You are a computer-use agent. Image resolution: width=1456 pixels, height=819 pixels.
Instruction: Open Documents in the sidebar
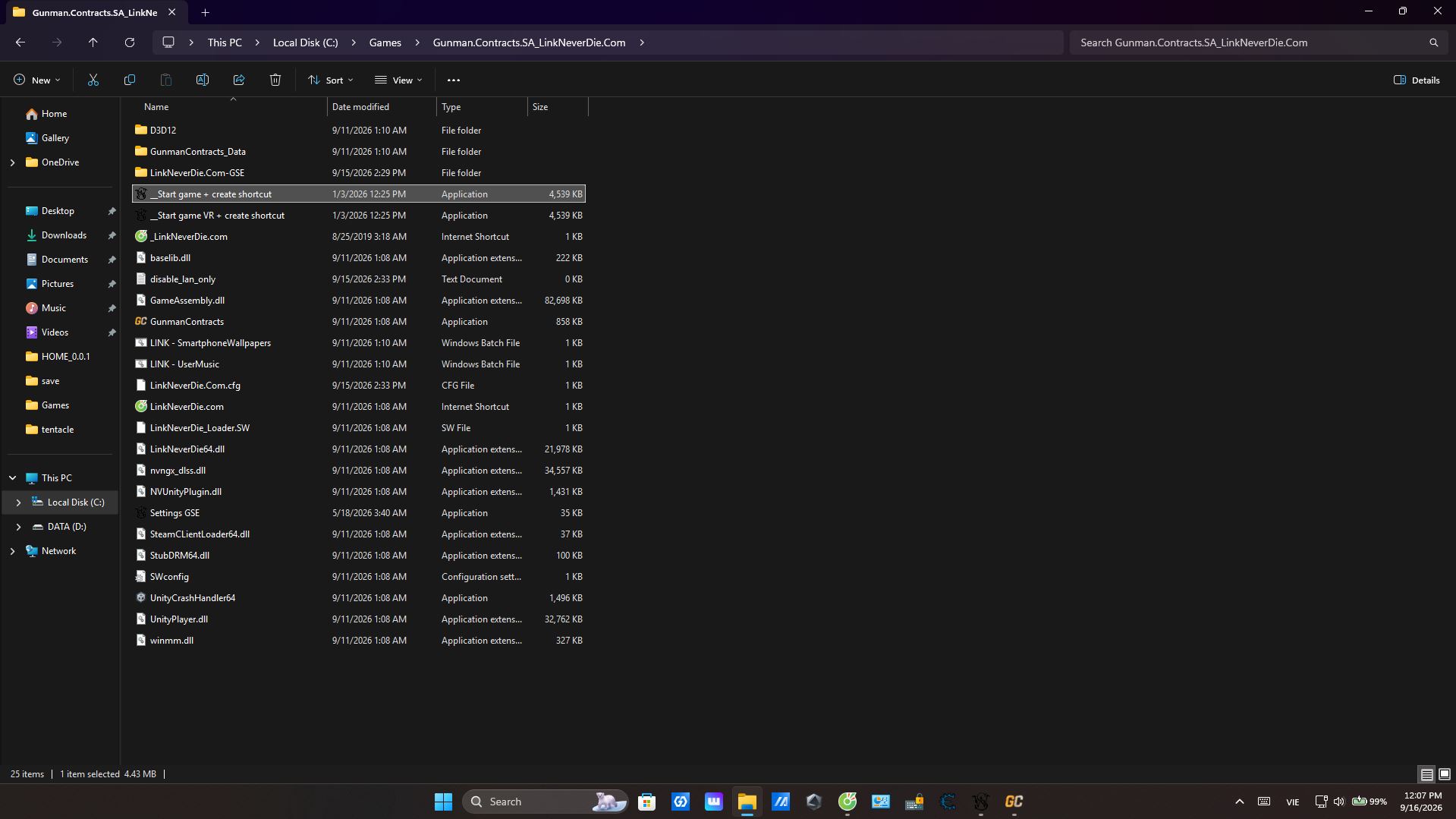pyautogui.click(x=64, y=260)
